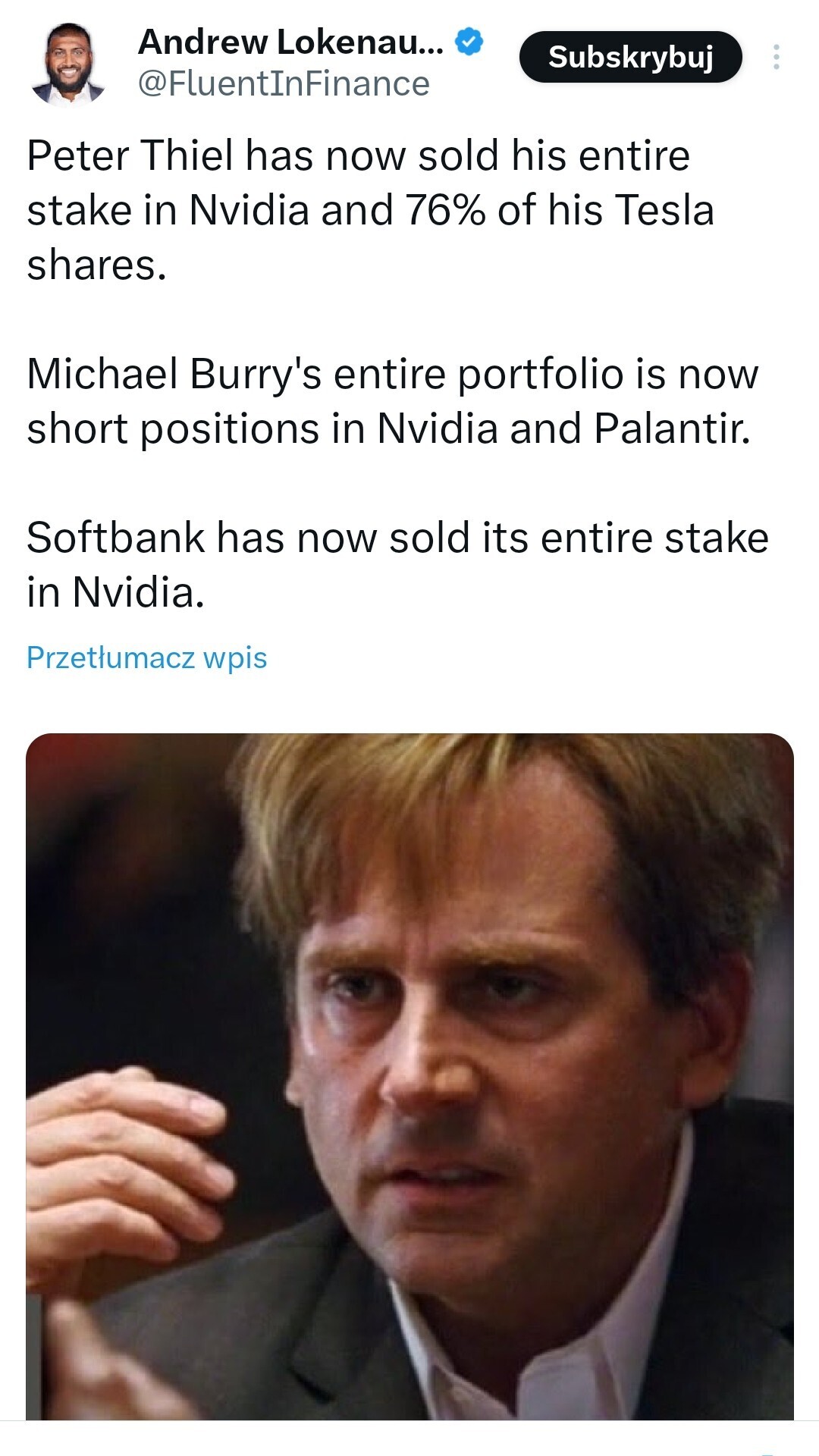Click the word shares ending first paragraph

96,265
